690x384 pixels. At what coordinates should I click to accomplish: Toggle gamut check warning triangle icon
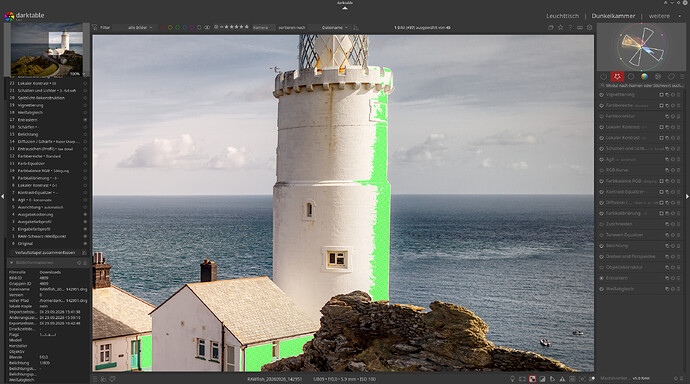point(562,379)
